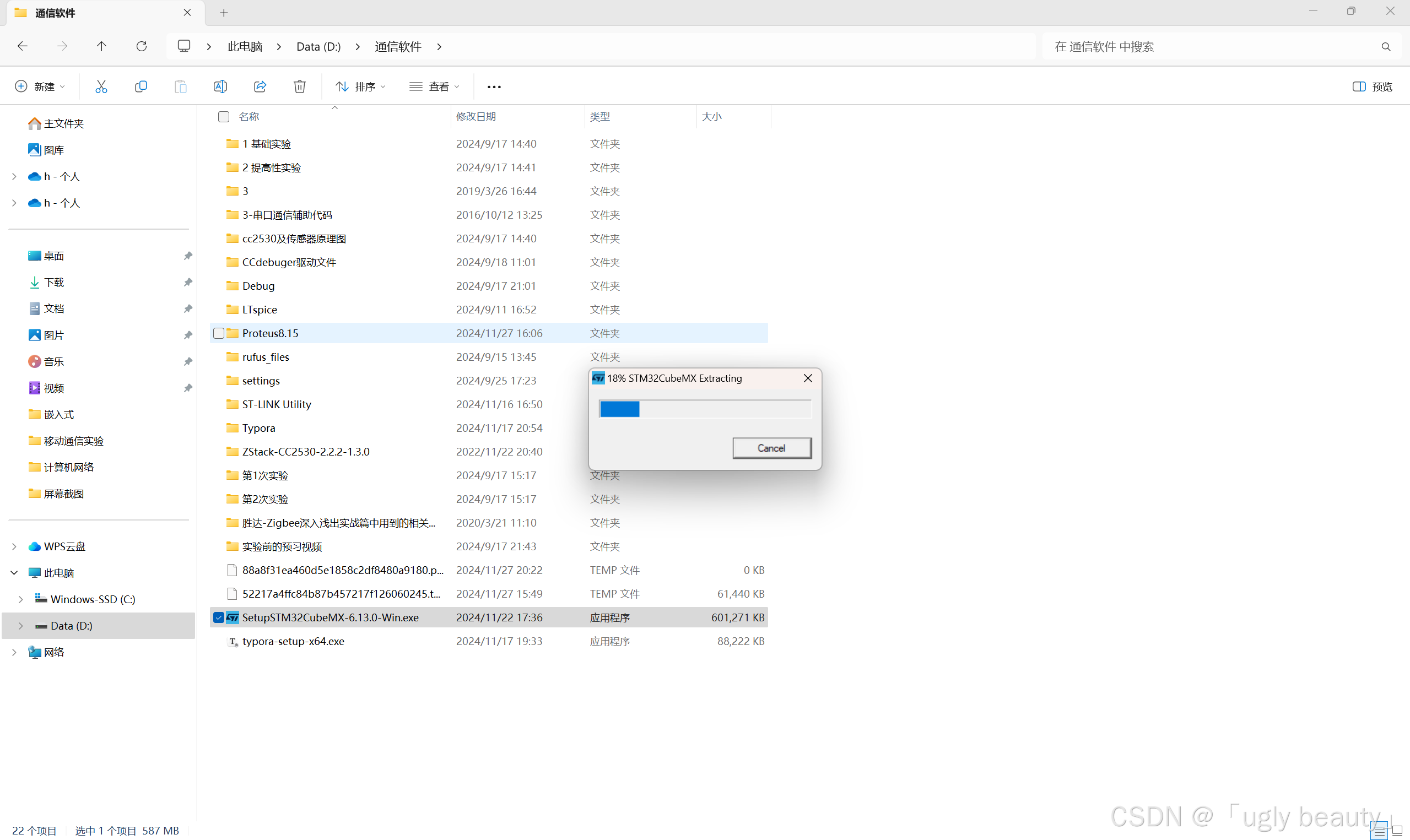Click the Rename icon in toolbar
The height and width of the screenshot is (840, 1410).
(220, 86)
